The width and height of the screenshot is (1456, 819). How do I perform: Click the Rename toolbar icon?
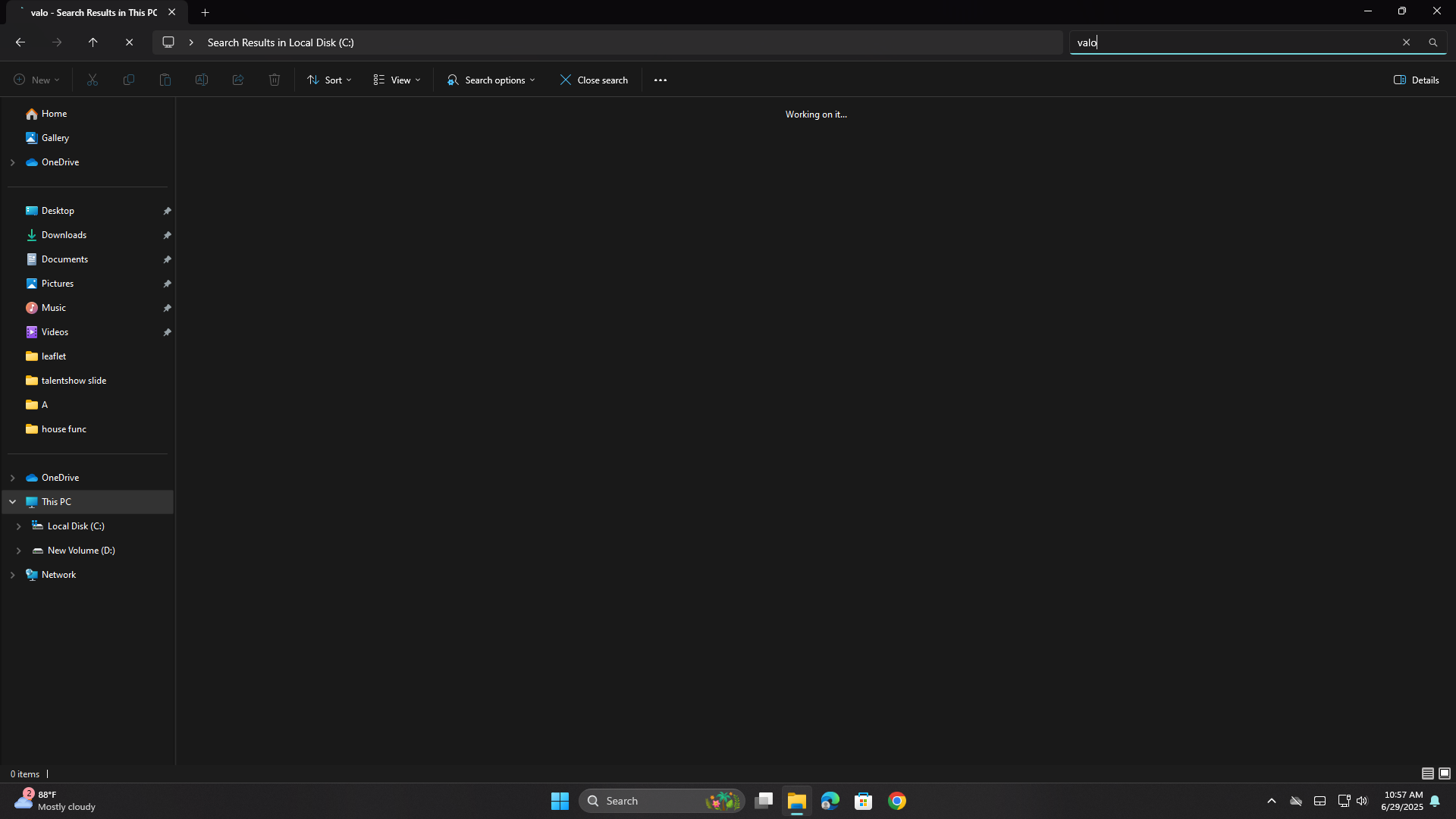(202, 80)
